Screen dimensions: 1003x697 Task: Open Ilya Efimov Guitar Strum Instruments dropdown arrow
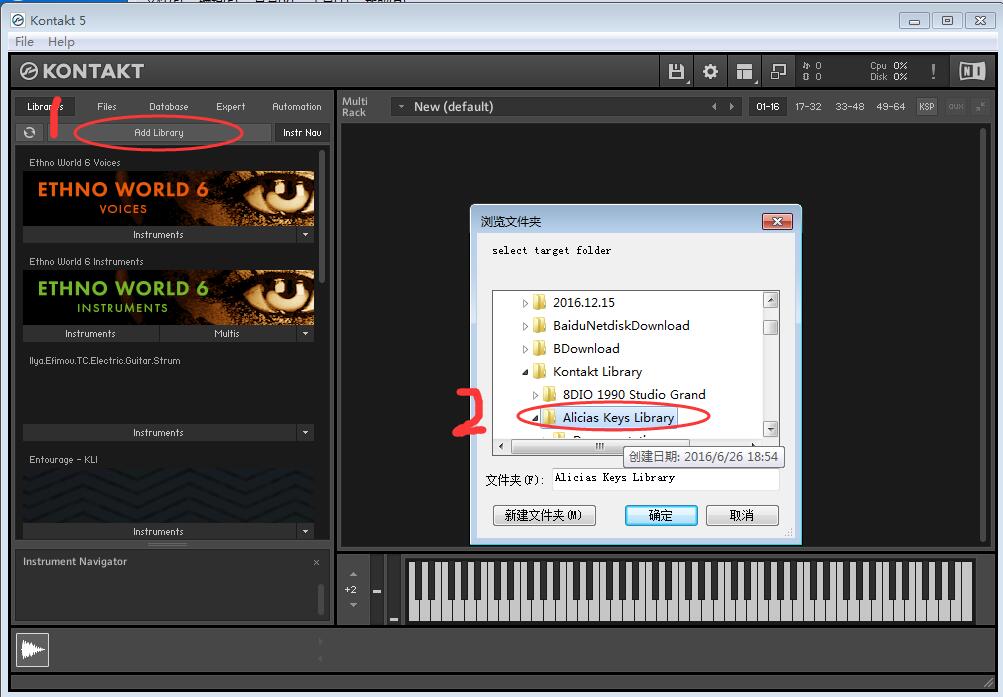point(306,433)
